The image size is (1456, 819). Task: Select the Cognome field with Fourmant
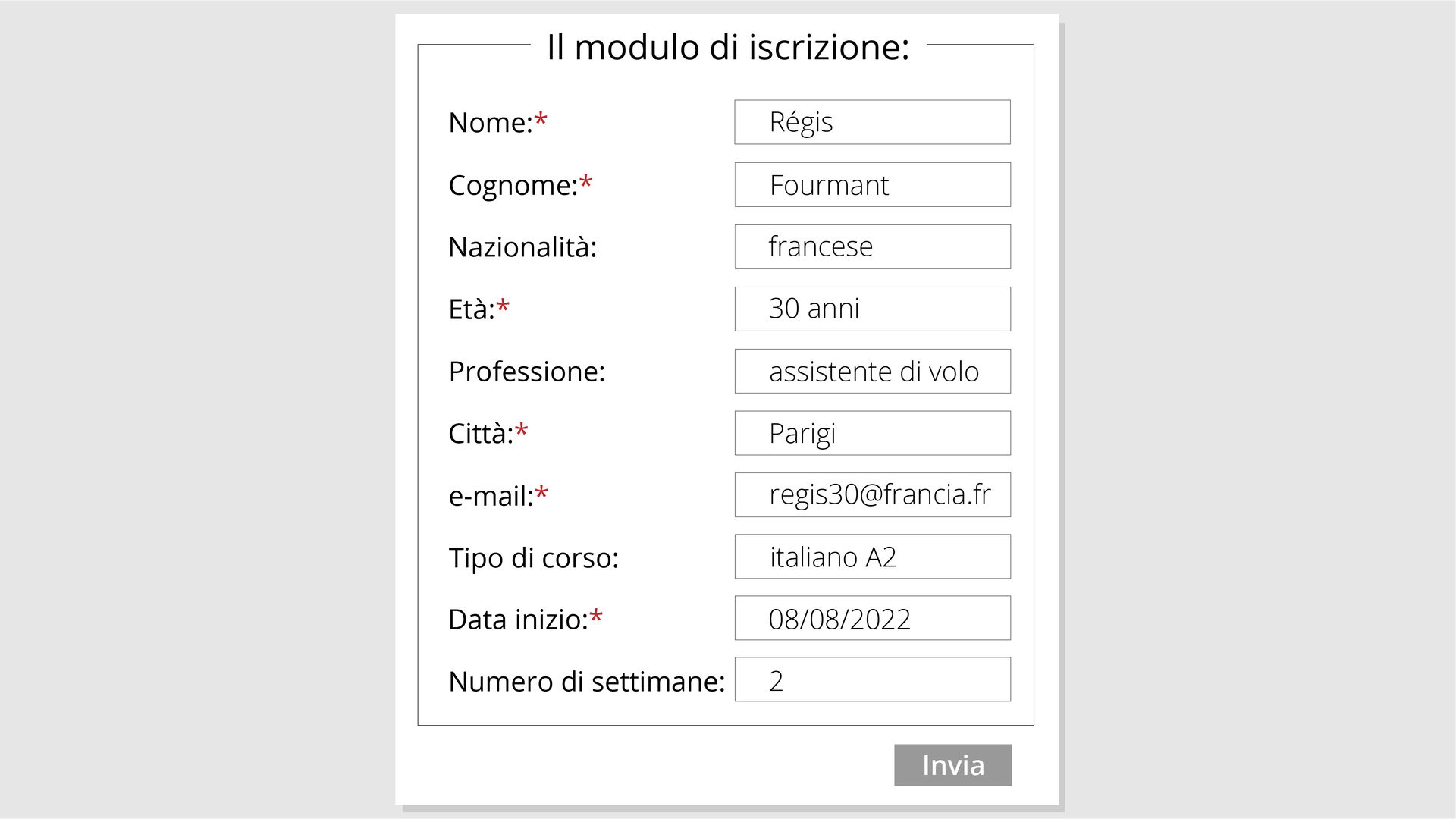[x=872, y=184]
